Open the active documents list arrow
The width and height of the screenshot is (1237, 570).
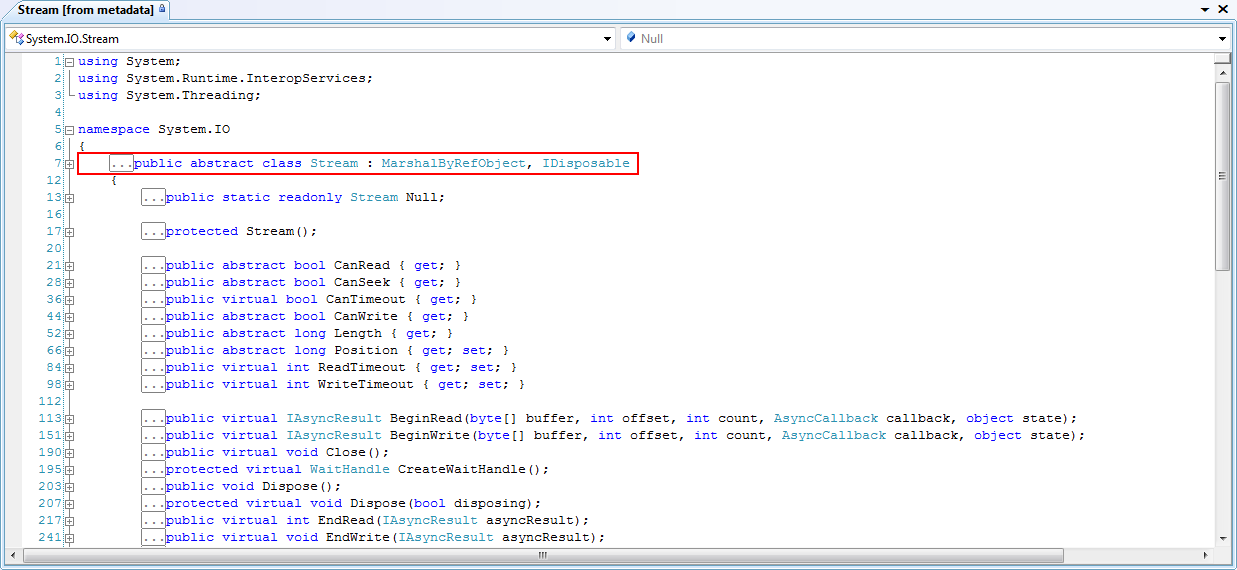coord(1207,9)
